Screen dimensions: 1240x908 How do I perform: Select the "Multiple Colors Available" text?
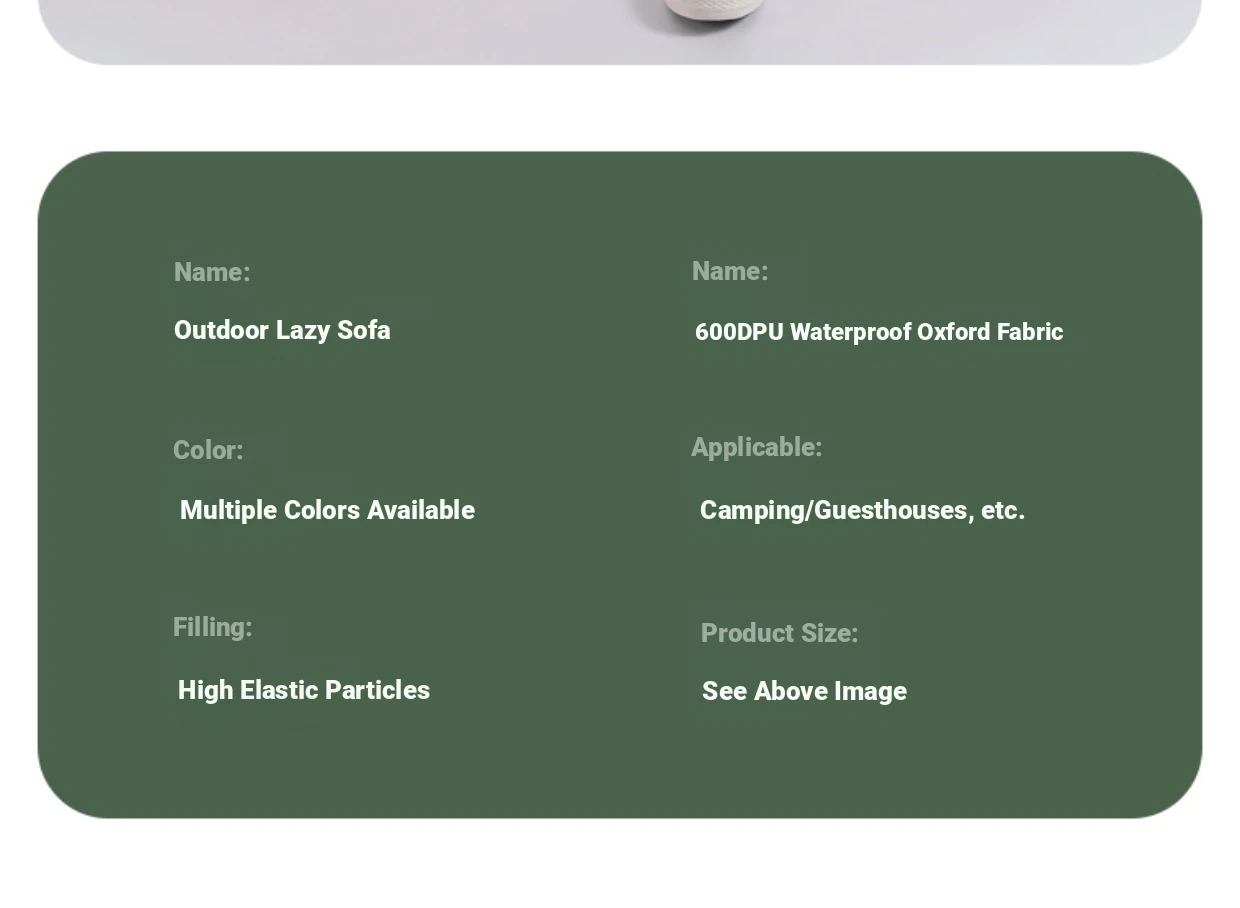pyautogui.click(x=327, y=510)
